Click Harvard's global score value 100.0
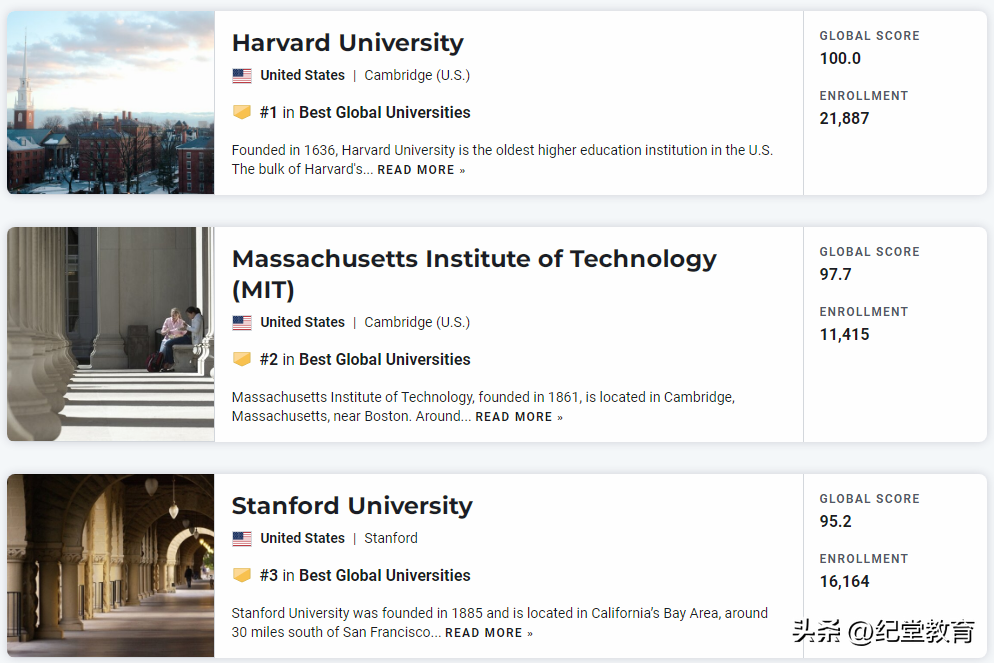The image size is (994, 663). click(x=840, y=58)
